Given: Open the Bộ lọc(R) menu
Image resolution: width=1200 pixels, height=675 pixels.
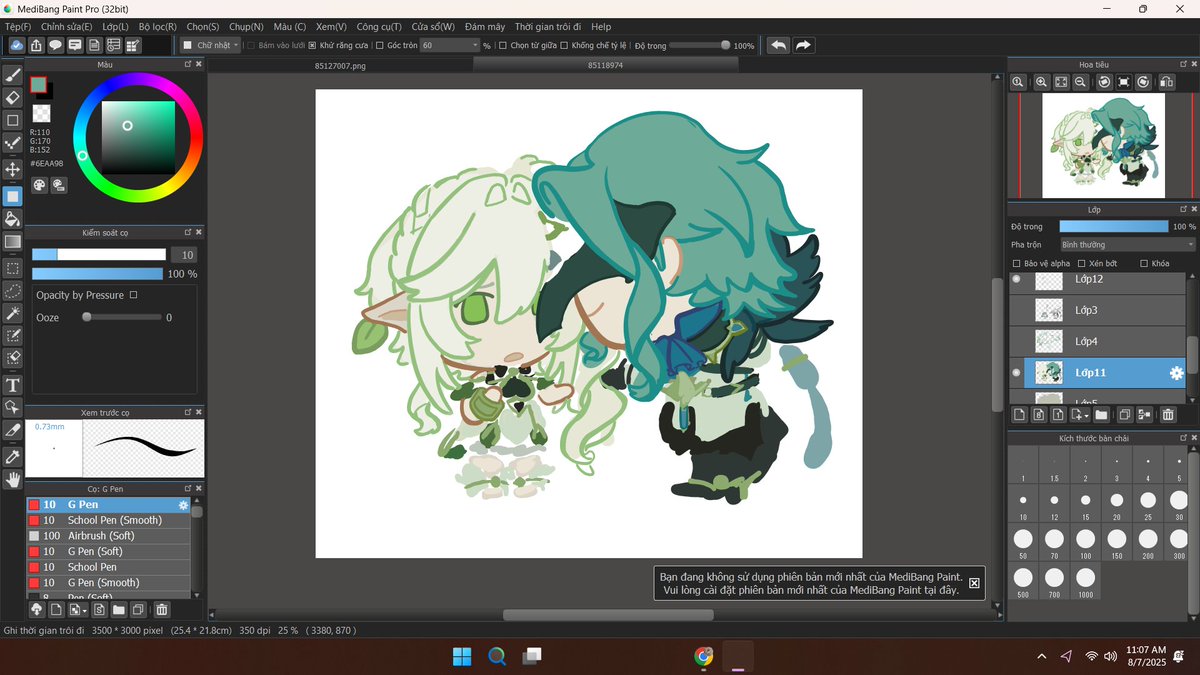Looking at the screenshot, I should (158, 27).
